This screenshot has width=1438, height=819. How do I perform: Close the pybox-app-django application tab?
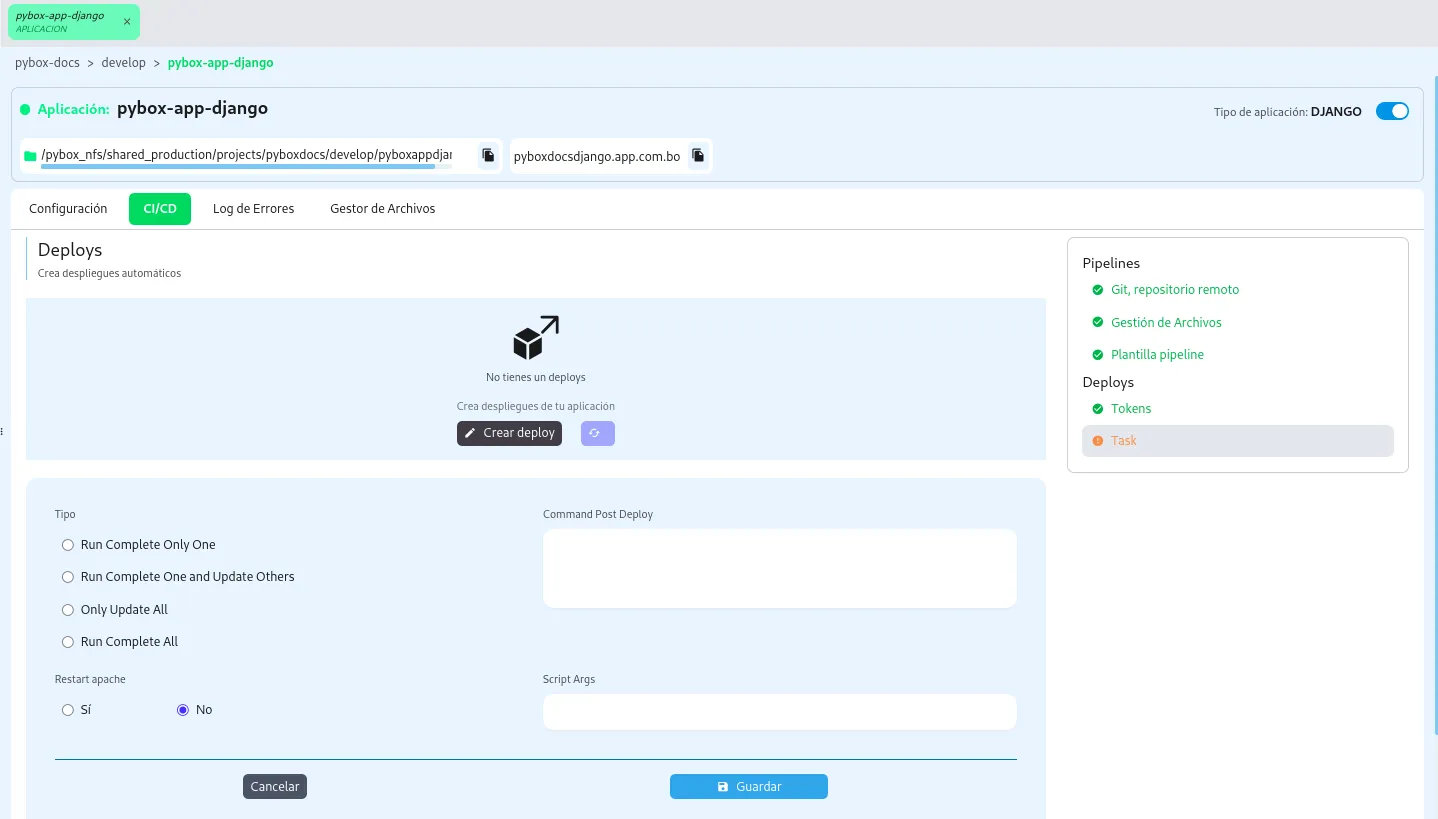[x=127, y=21]
